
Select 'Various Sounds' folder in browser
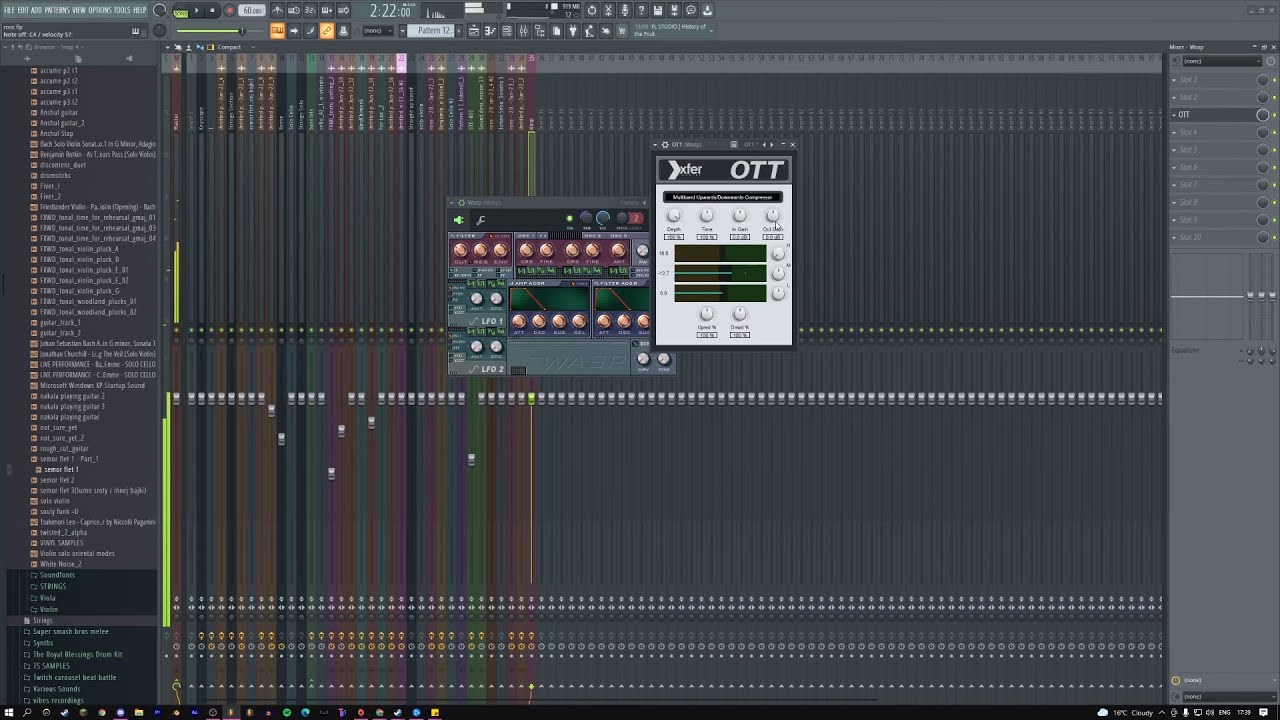click(56, 688)
